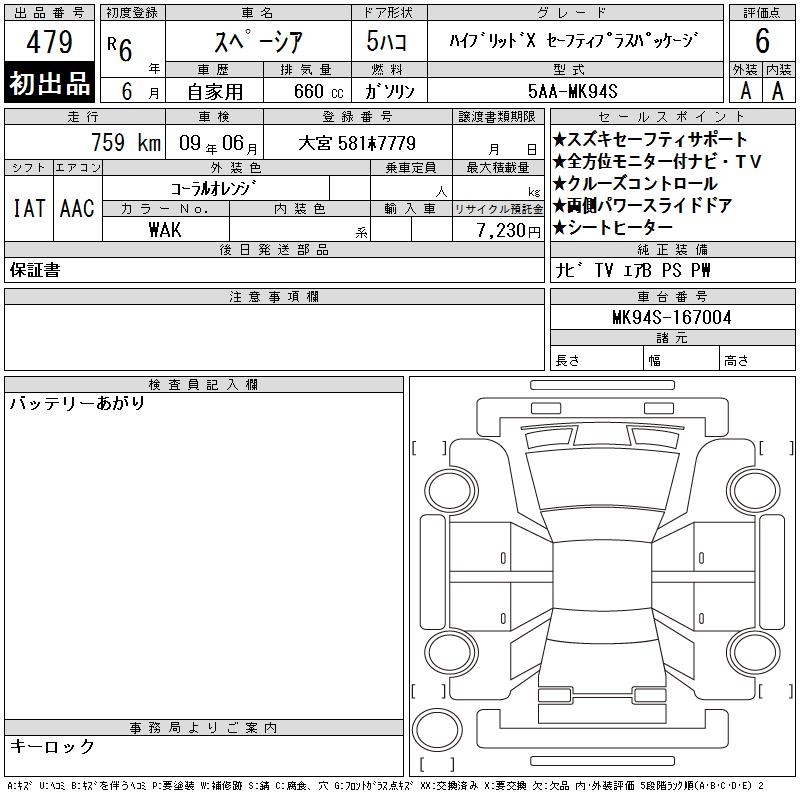Select the displacement 660 cc

point(318,91)
